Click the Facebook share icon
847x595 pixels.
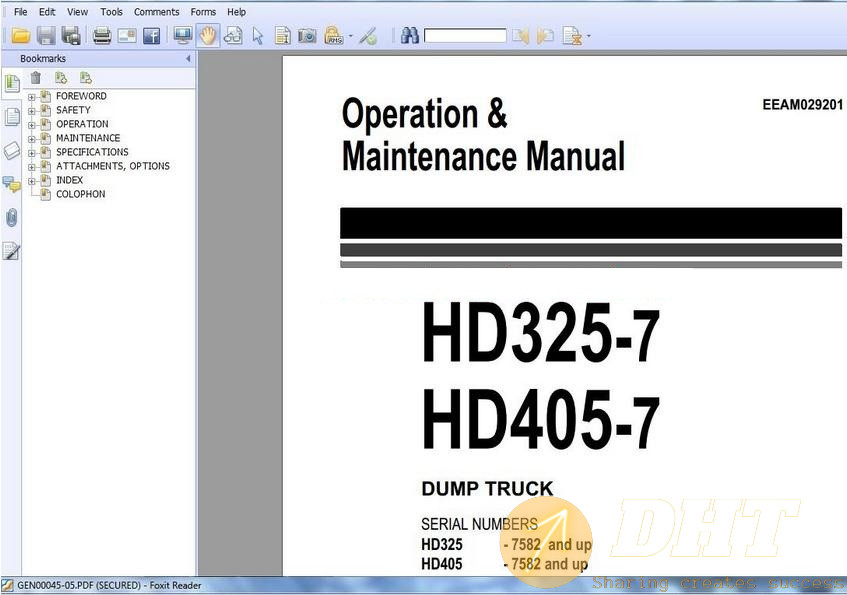pos(152,36)
